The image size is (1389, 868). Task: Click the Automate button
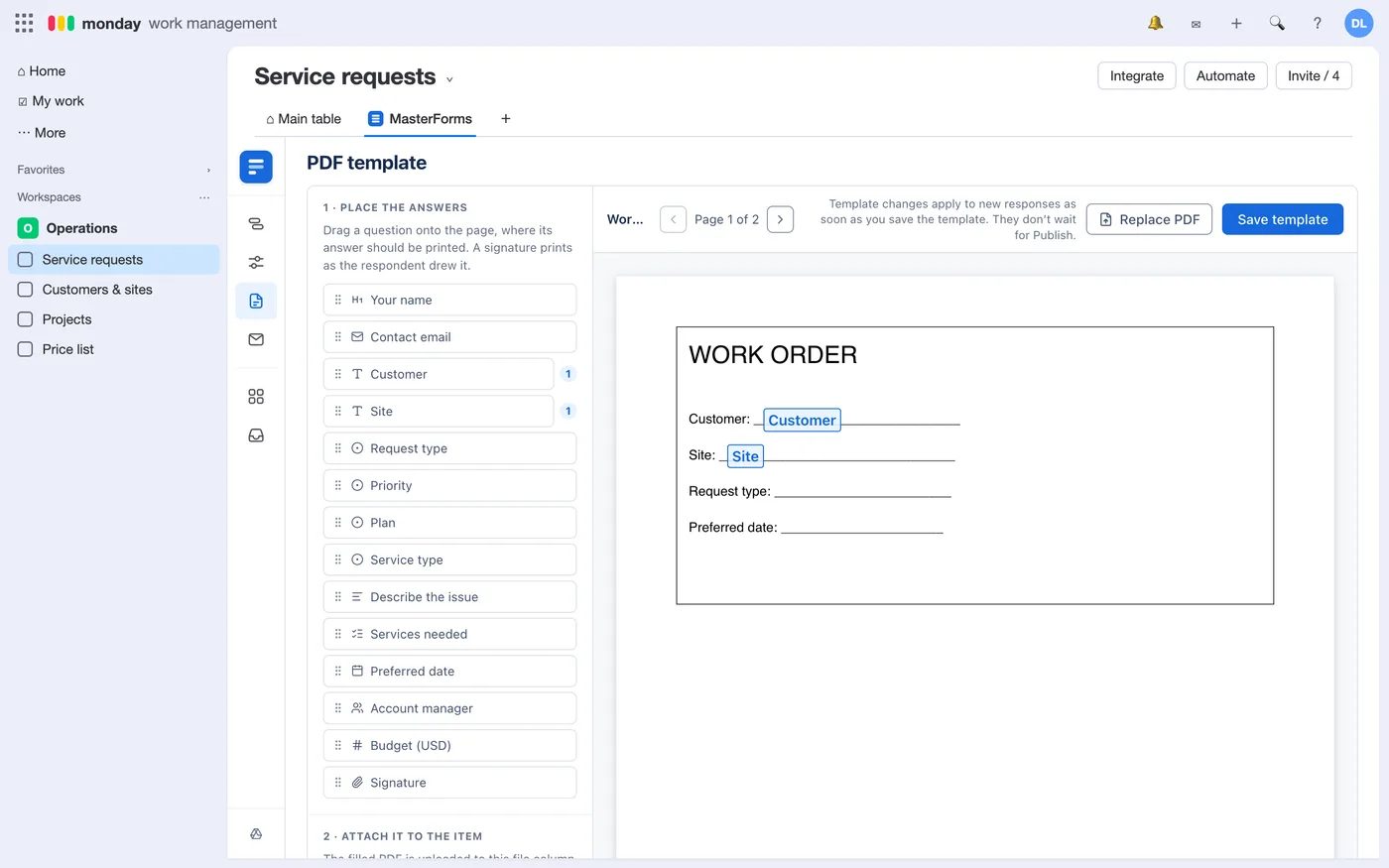click(1225, 75)
